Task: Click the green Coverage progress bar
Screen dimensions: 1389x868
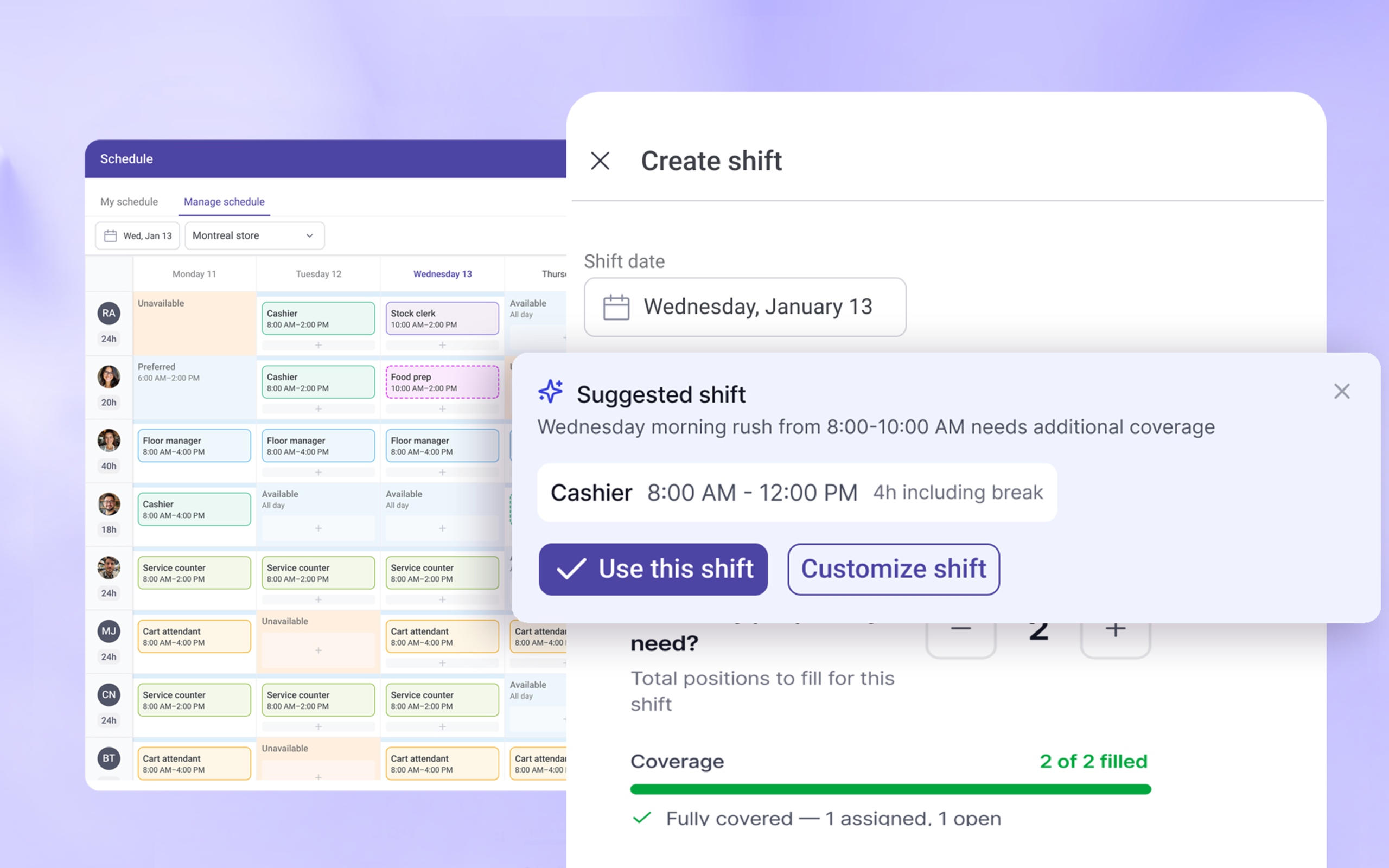Action: point(890,789)
